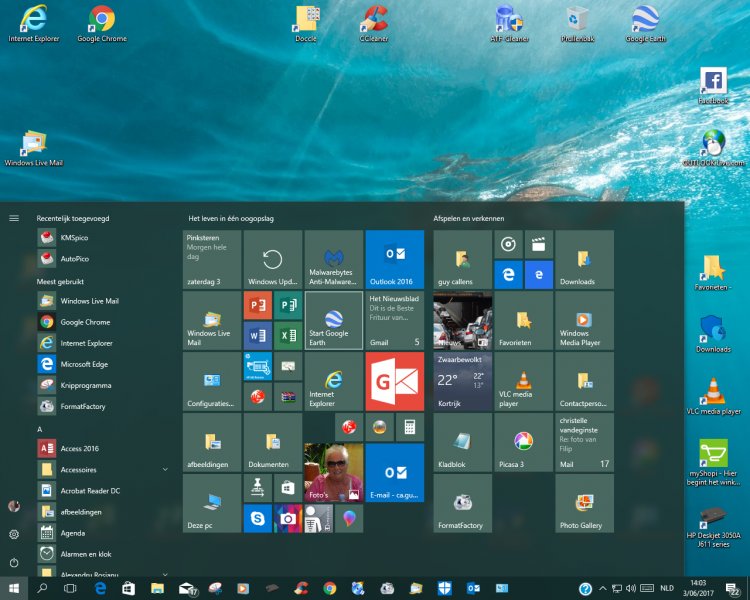Screen dimensions: 750x600
Task: Show hidden system tray icons
Action: pos(604,589)
